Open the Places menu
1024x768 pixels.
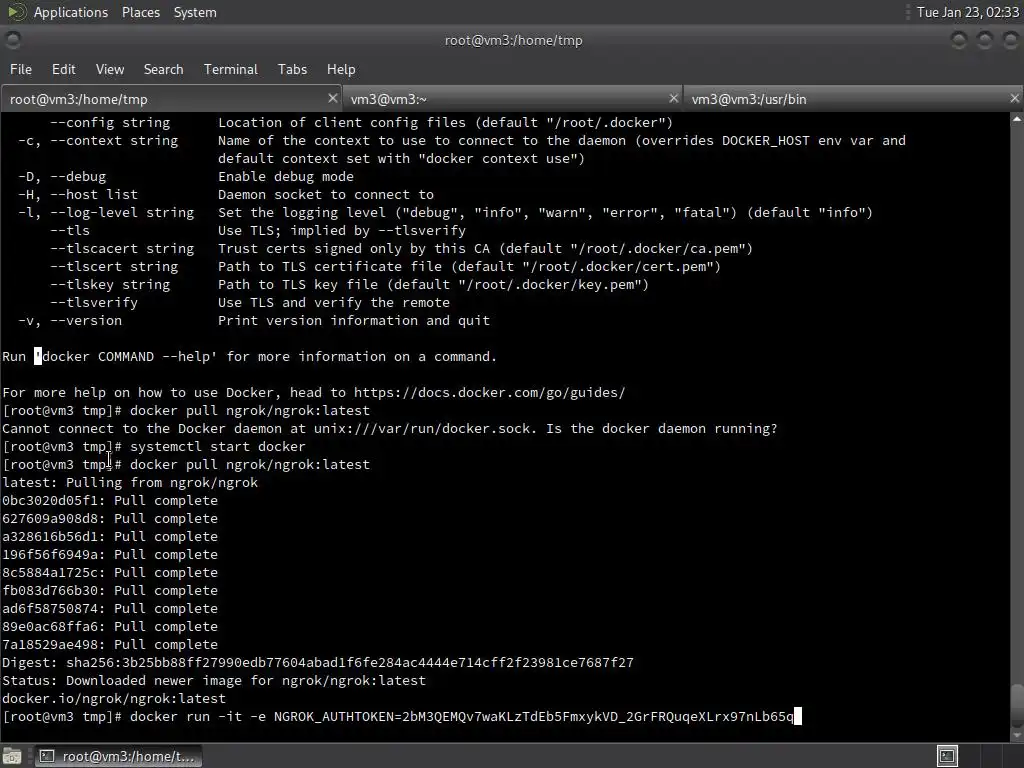pos(140,12)
